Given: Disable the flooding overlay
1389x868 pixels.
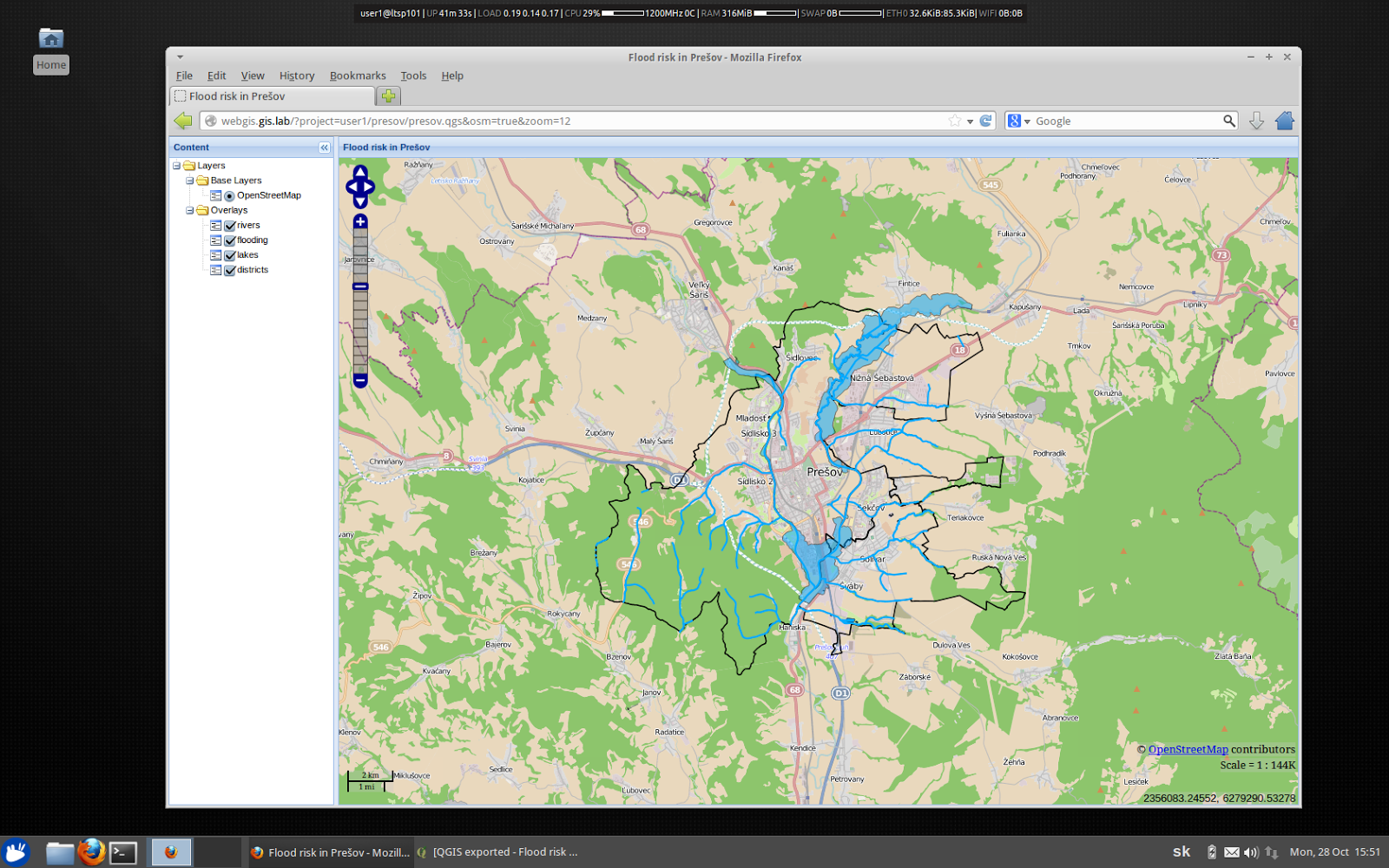Looking at the screenshot, I should click(x=230, y=240).
